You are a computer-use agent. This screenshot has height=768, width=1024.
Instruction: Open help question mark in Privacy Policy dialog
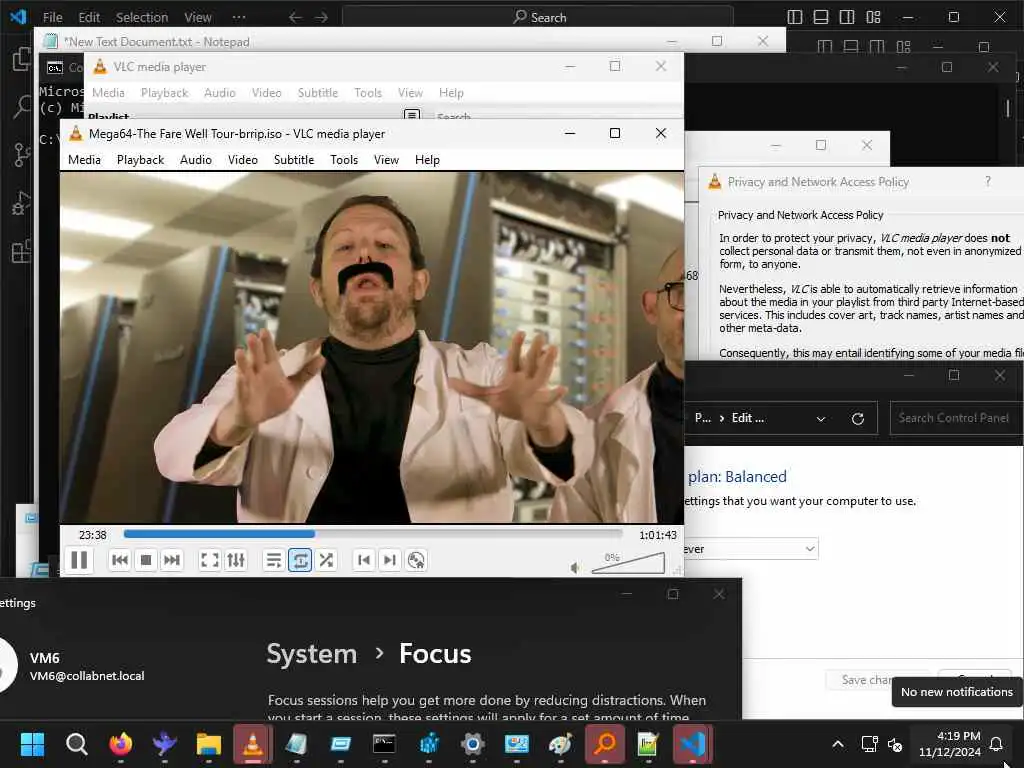point(987,182)
